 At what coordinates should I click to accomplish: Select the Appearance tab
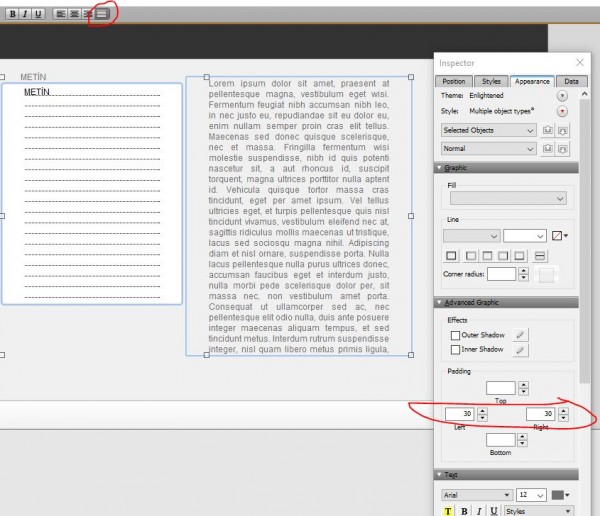click(532, 81)
